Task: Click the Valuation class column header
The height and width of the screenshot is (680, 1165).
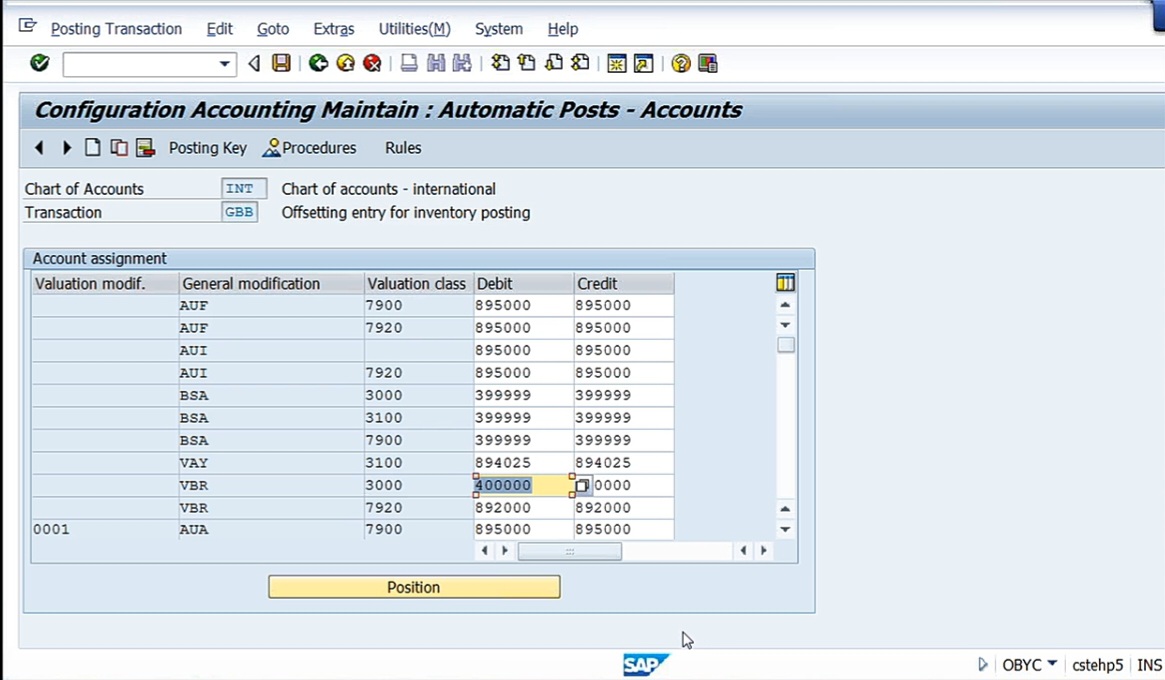Action: point(418,283)
